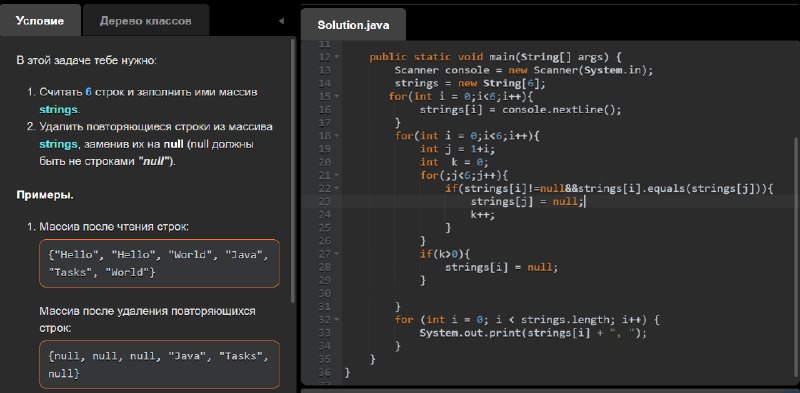Click line number 36 in the gutter
800x393 pixels.
(x=324, y=372)
